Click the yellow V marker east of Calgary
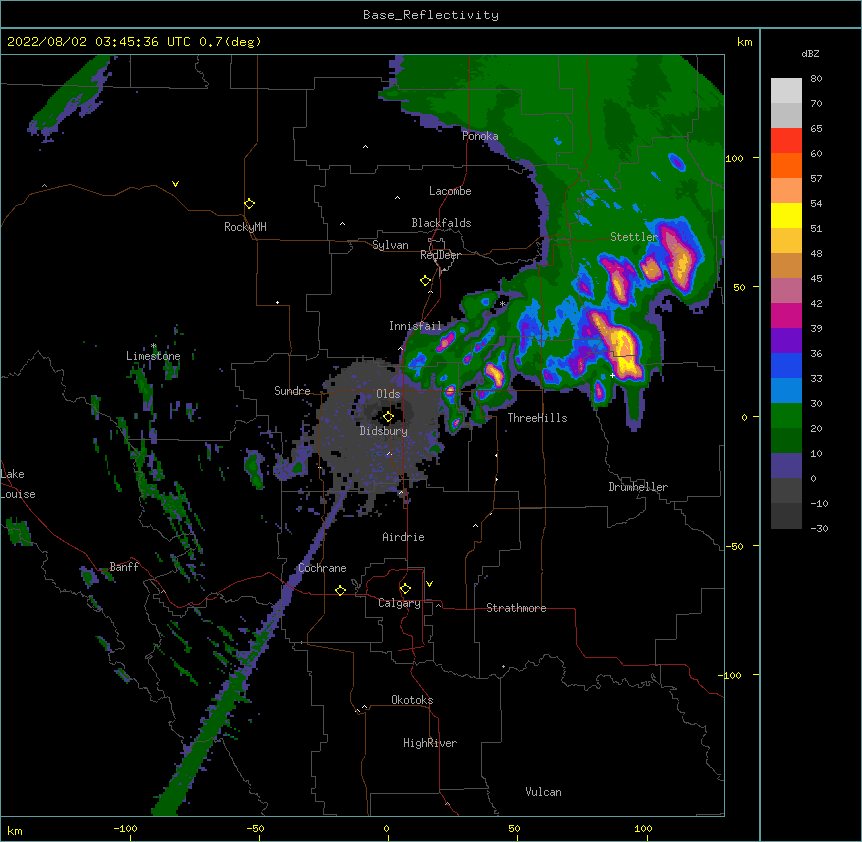Image resolution: width=862 pixels, height=842 pixels. coord(429,584)
